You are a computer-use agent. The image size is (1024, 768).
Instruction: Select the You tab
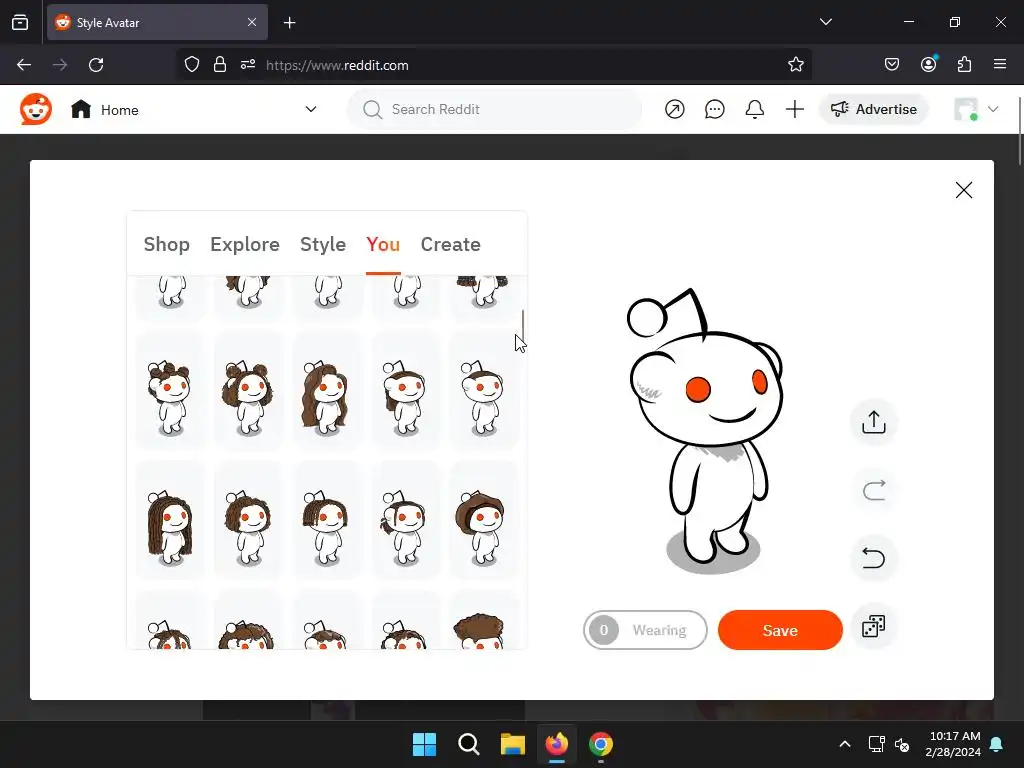(x=383, y=244)
